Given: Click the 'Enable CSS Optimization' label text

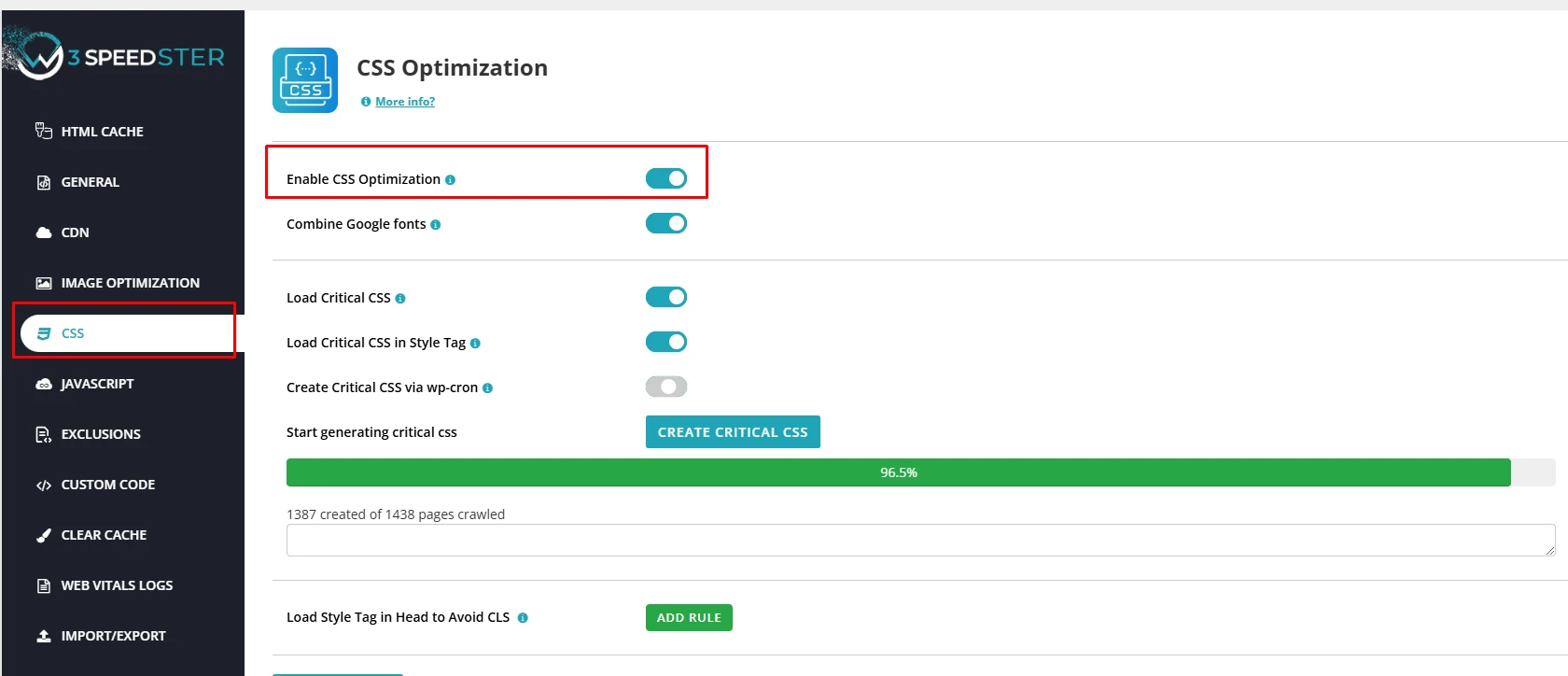Looking at the screenshot, I should click(x=363, y=179).
